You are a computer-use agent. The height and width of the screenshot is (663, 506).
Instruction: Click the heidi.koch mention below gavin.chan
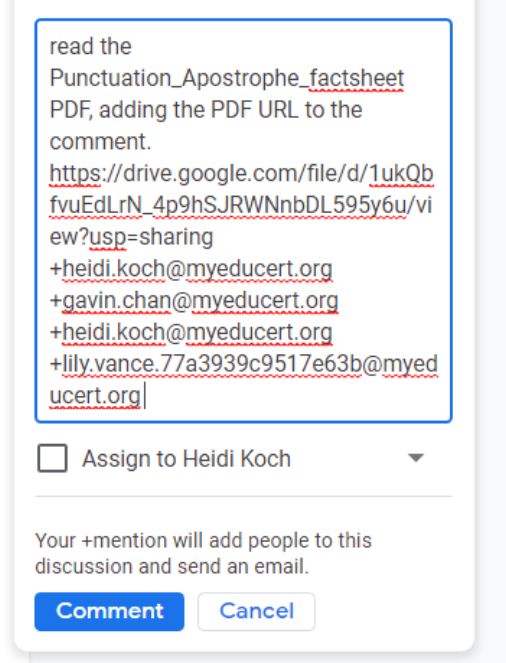coord(191,332)
